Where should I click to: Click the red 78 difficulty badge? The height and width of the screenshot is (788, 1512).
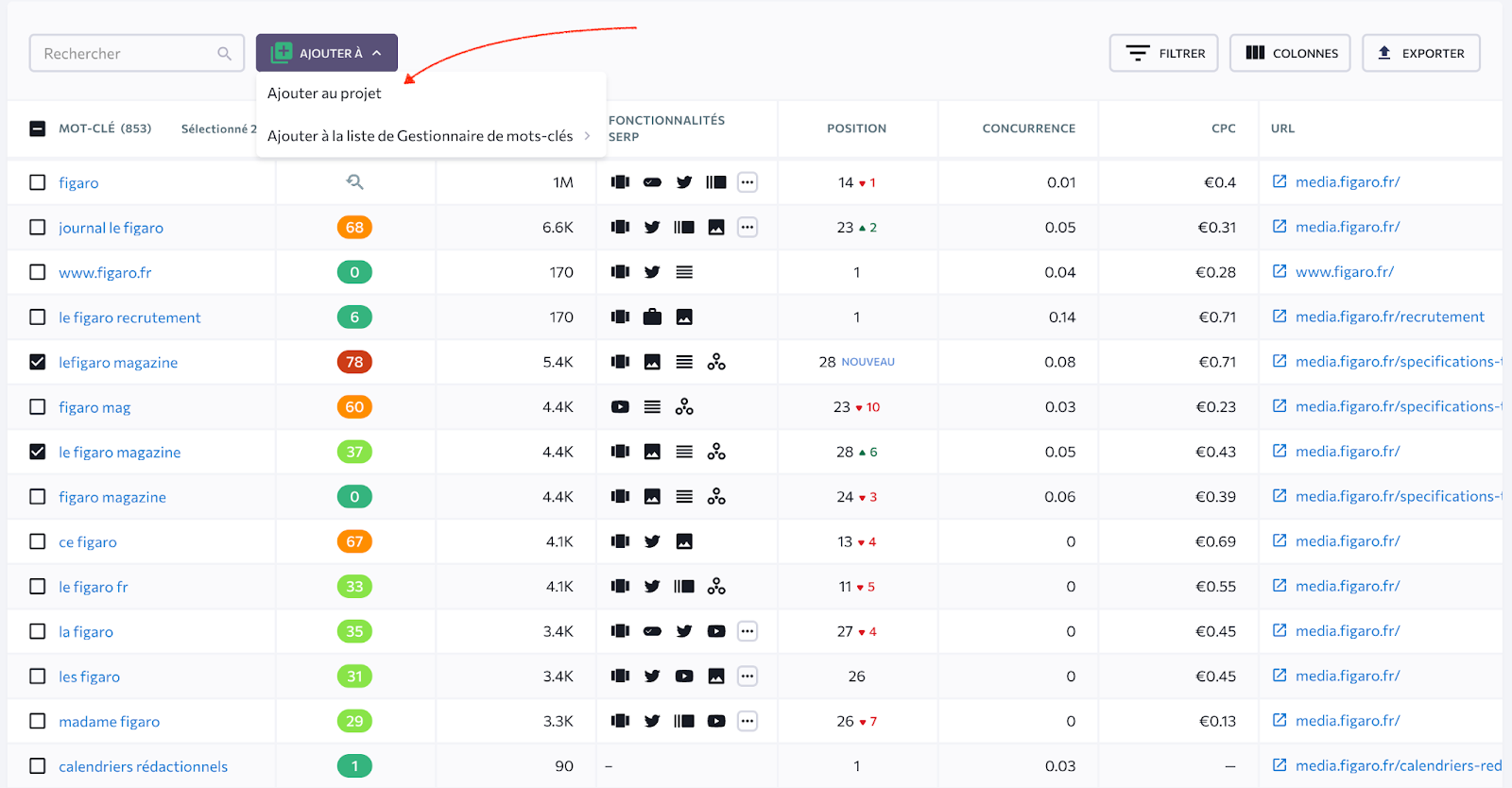click(x=354, y=362)
